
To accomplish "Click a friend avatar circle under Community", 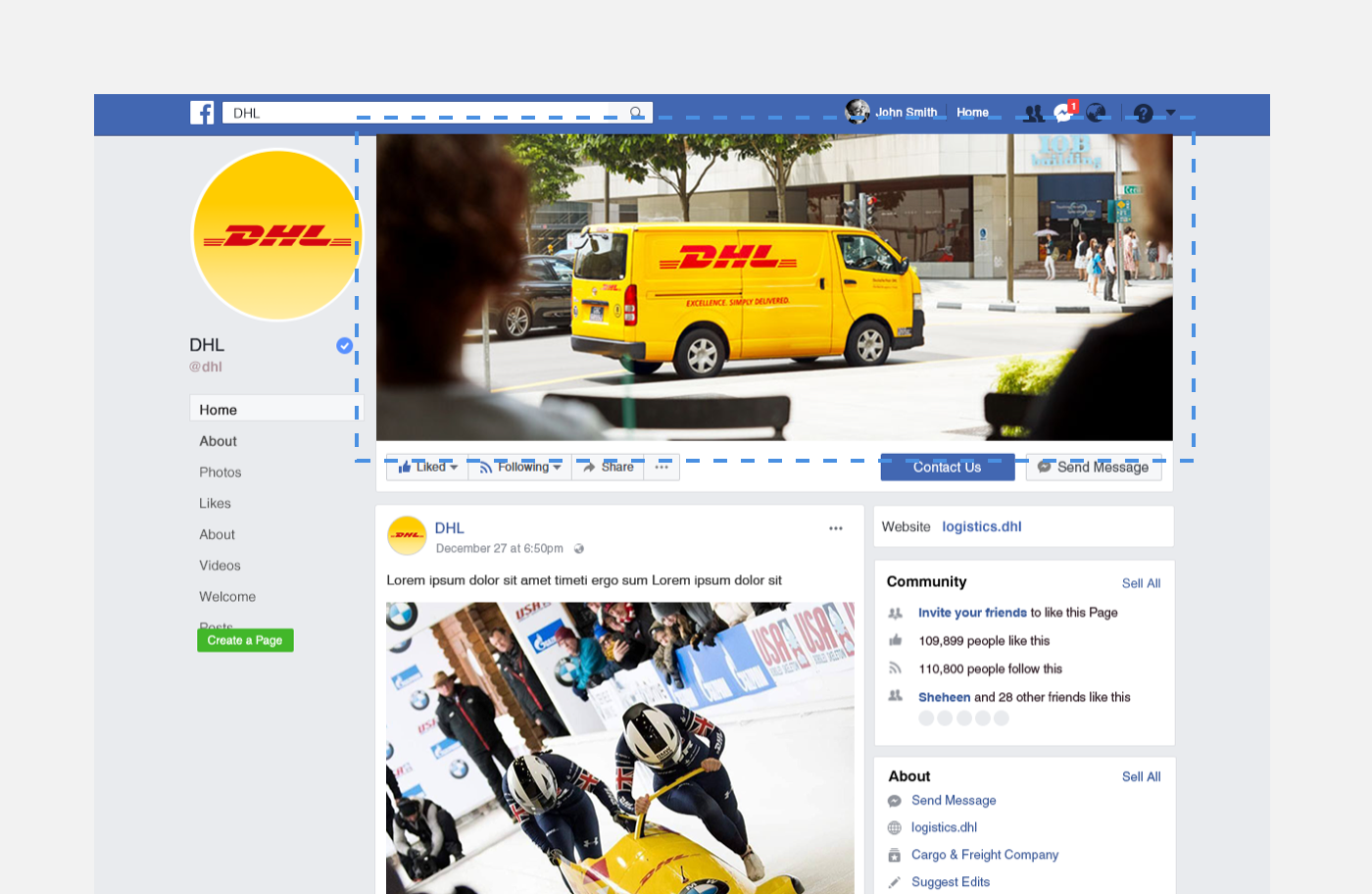I will pyautogui.click(x=926, y=718).
